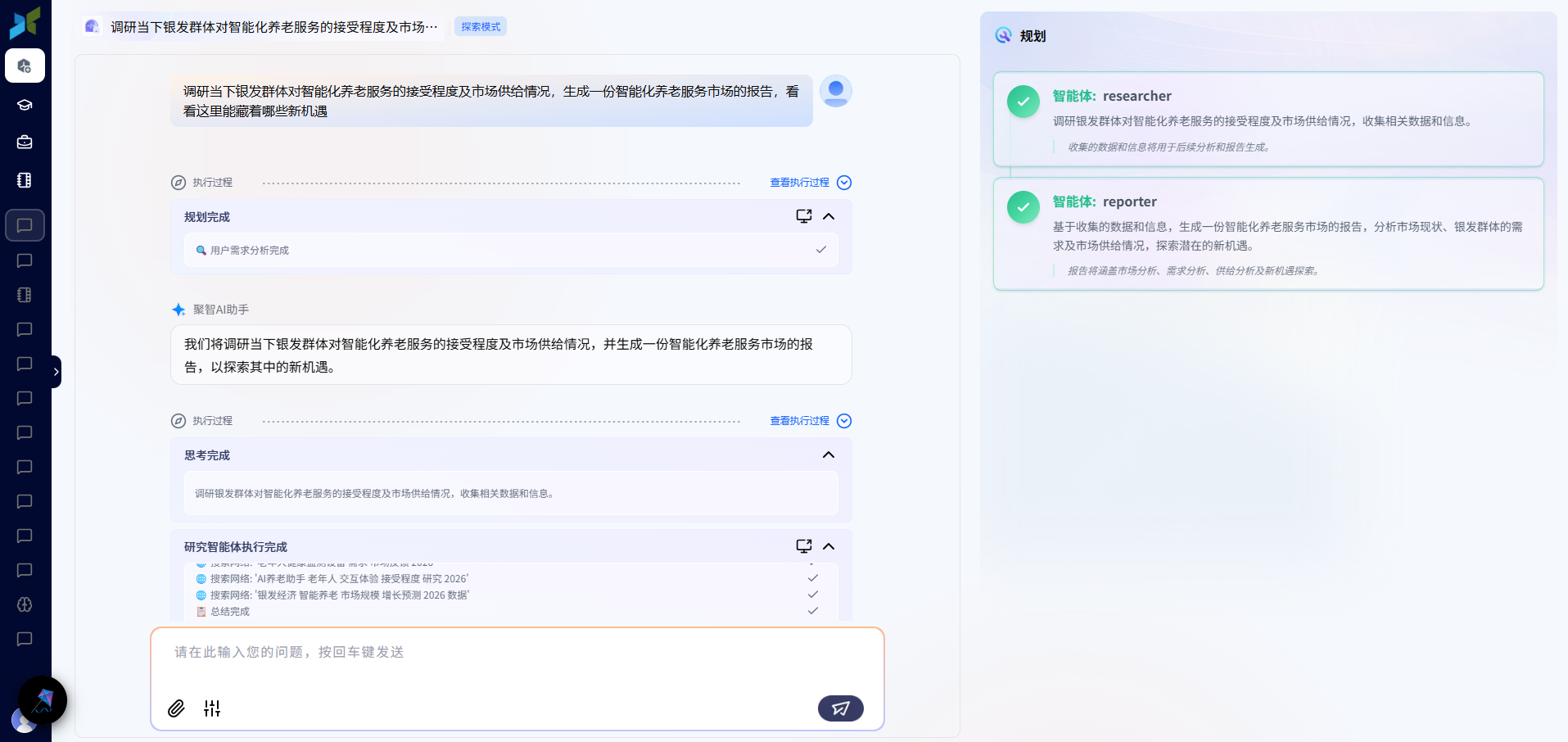Click the monitor icon in 研究智能体执行完成 row

pyautogui.click(x=803, y=546)
